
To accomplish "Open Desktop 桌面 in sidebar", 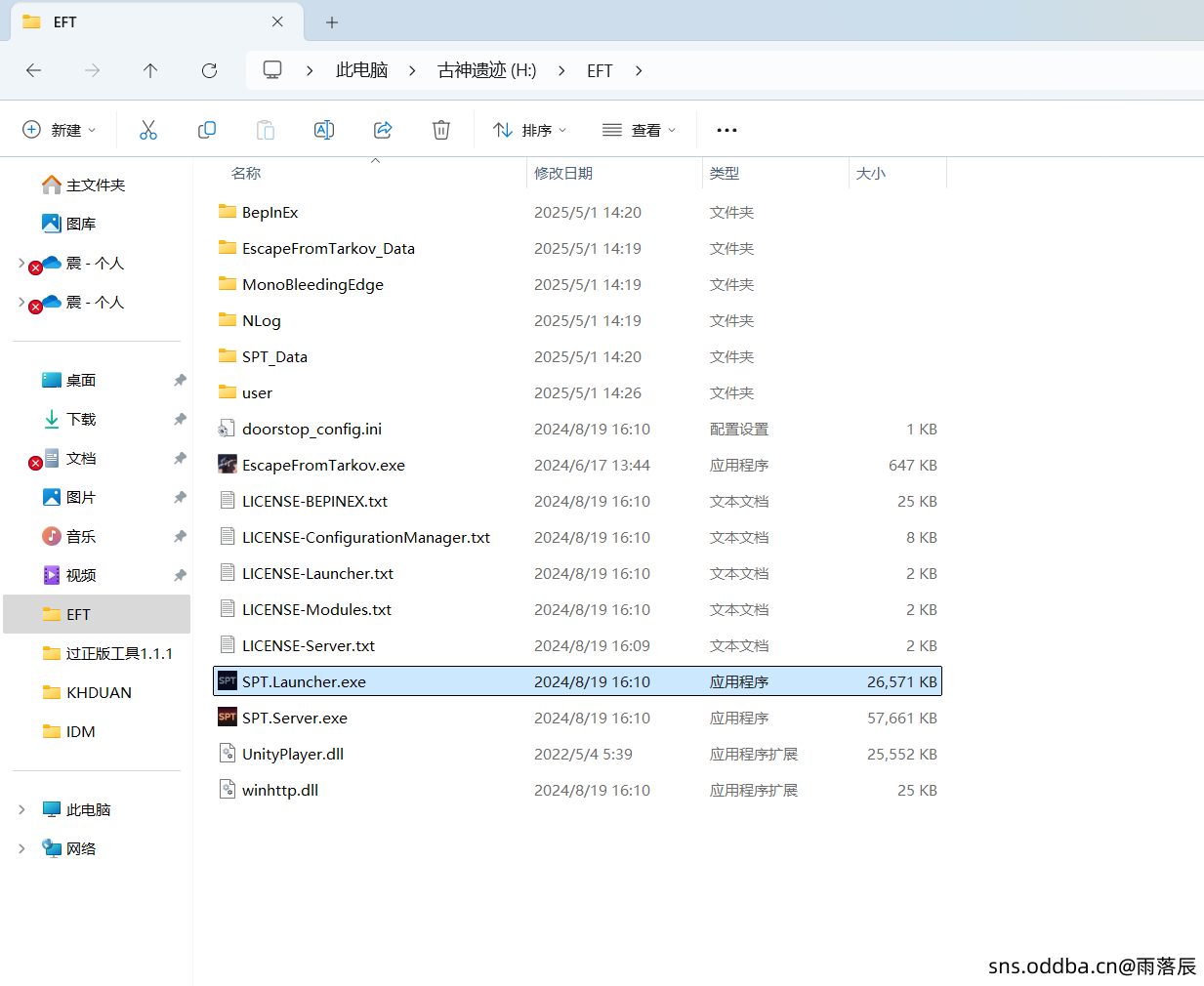I will point(69,380).
